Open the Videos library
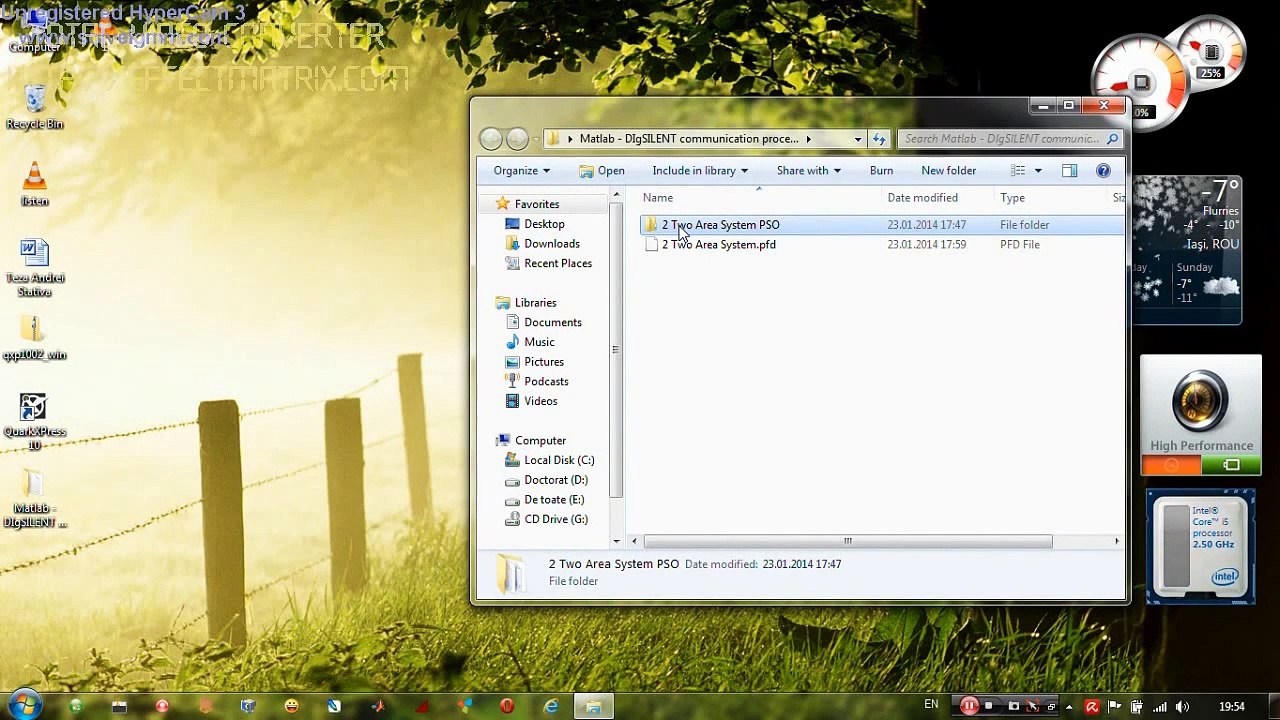The image size is (1280, 720). (x=540, y=401)
